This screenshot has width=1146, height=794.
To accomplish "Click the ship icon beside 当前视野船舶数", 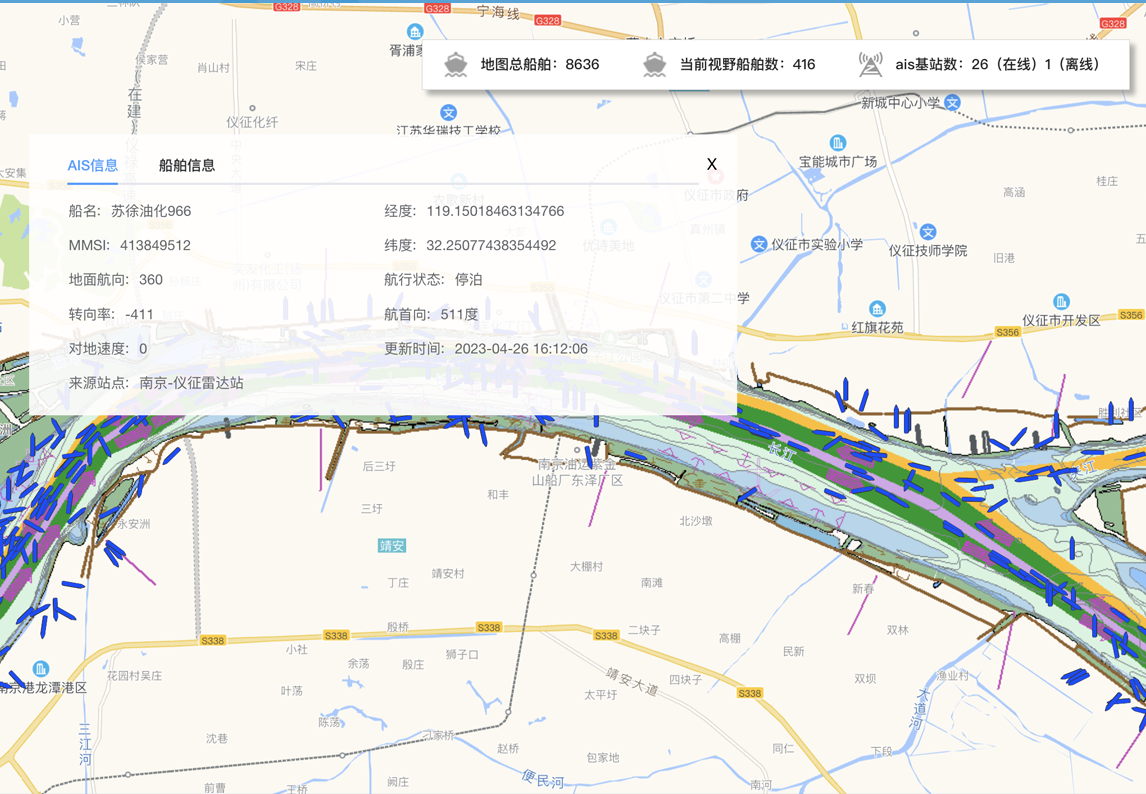I will pyautogui.click(x=655, y=64).
